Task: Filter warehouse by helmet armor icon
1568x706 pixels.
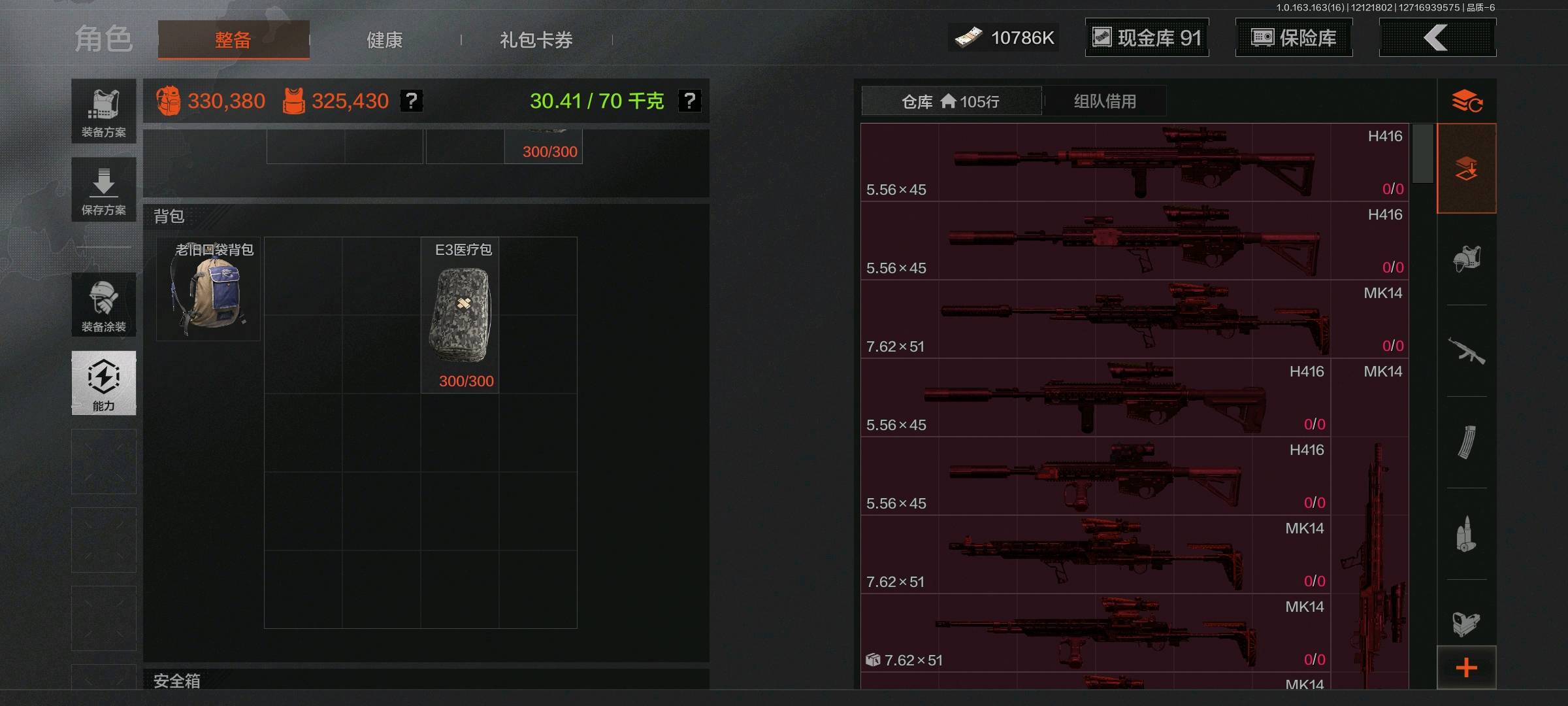Action: pos(1467,259)
